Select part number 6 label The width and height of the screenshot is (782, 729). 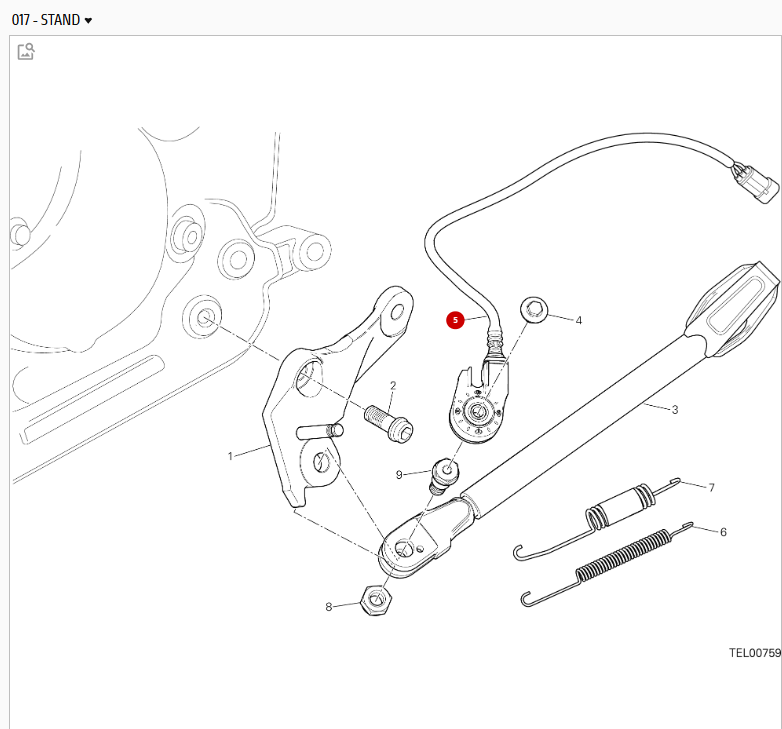[x=723, y=532]
